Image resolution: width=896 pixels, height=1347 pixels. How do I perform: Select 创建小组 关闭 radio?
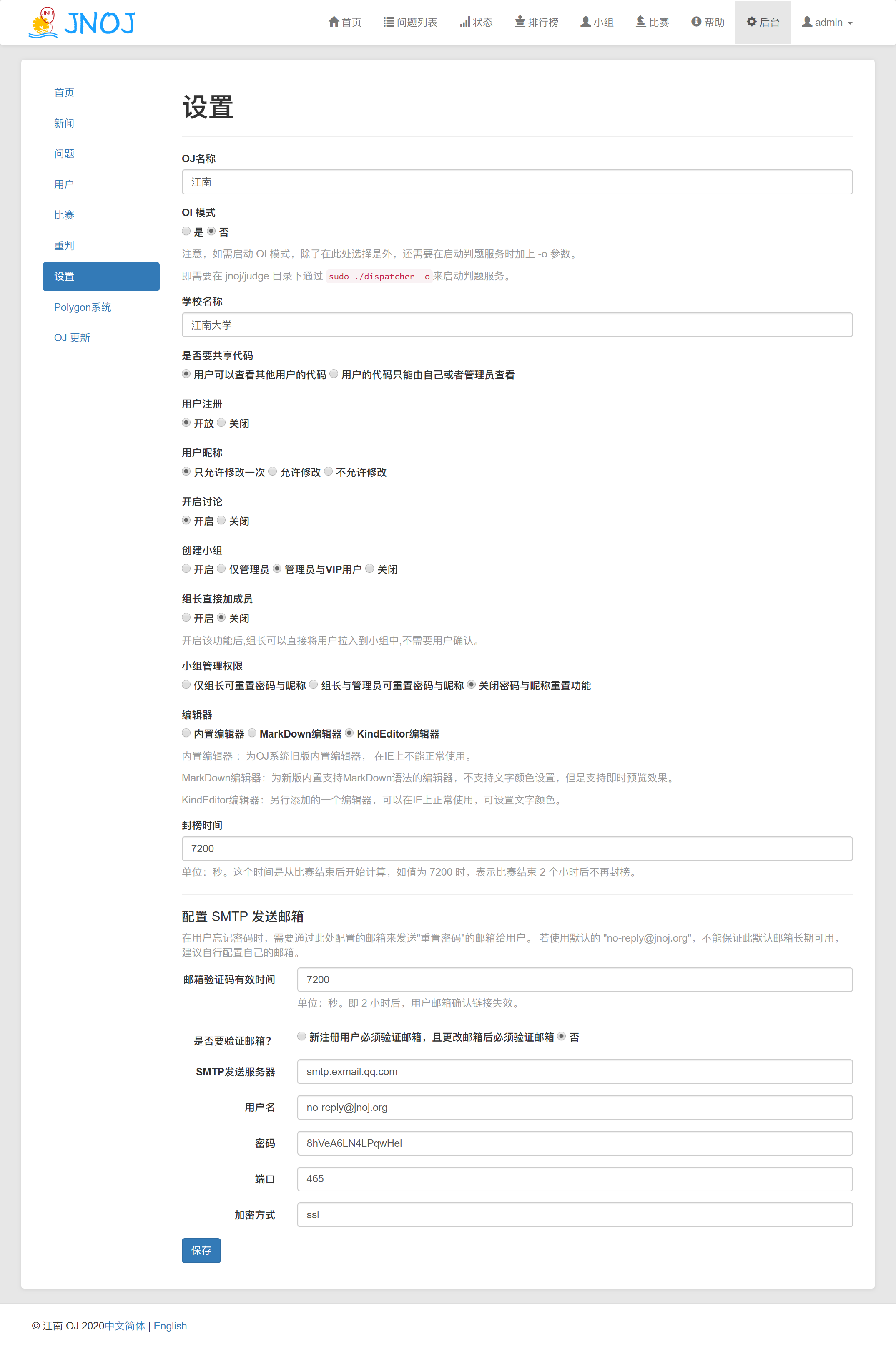click(x=370, y=568)
